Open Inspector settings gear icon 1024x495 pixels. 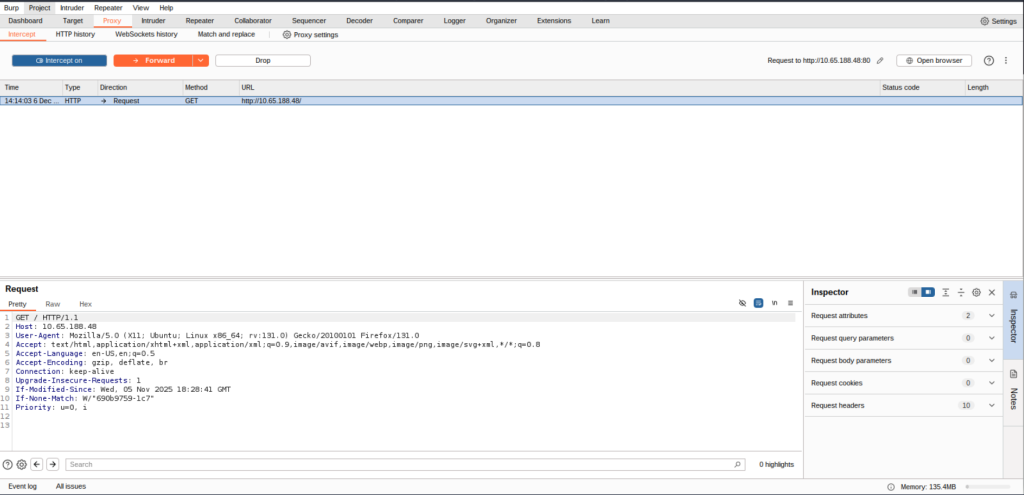click(x=976, y=292)
